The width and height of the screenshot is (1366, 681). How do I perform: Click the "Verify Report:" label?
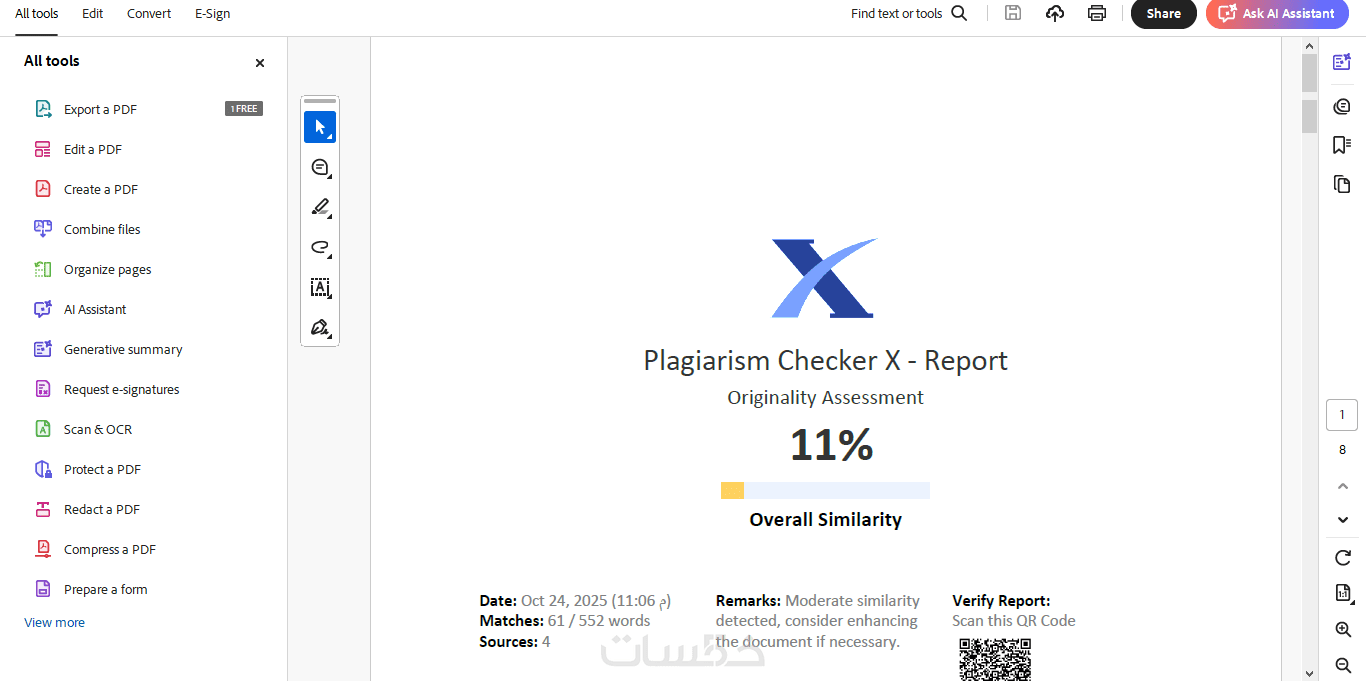pos(1001,601)
